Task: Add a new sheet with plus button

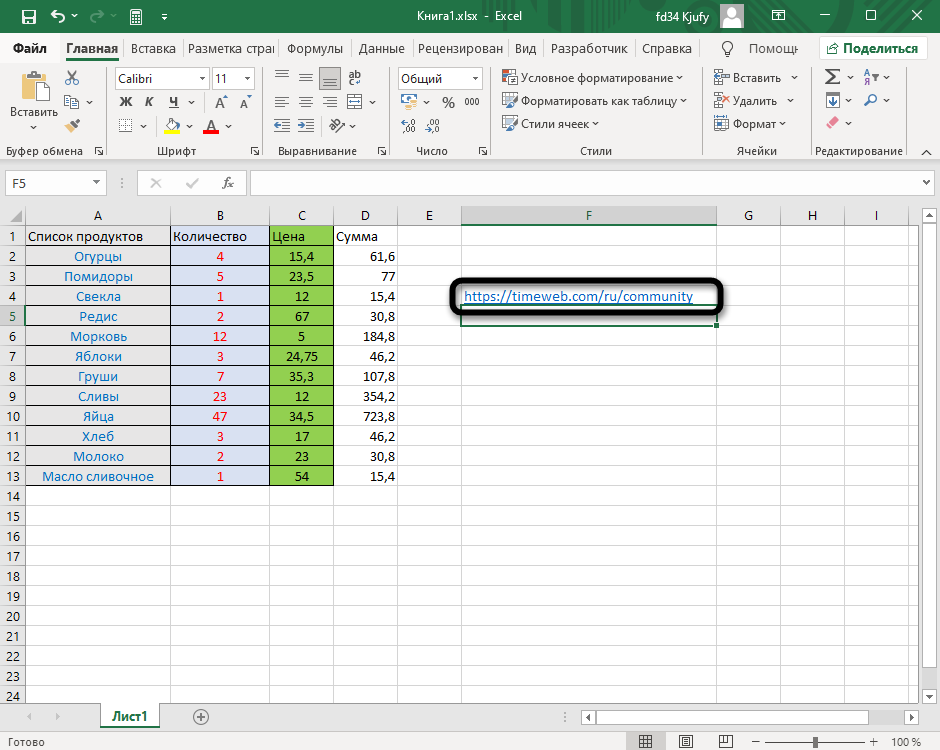Action: point(201,716)
